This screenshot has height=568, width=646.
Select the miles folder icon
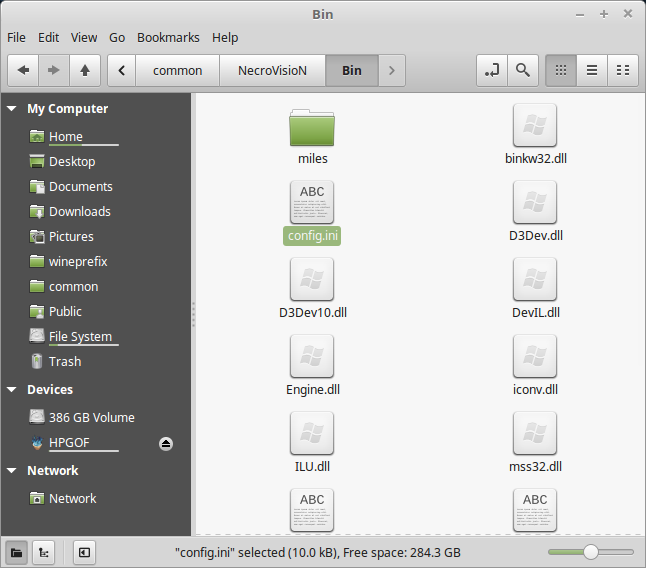312,127
